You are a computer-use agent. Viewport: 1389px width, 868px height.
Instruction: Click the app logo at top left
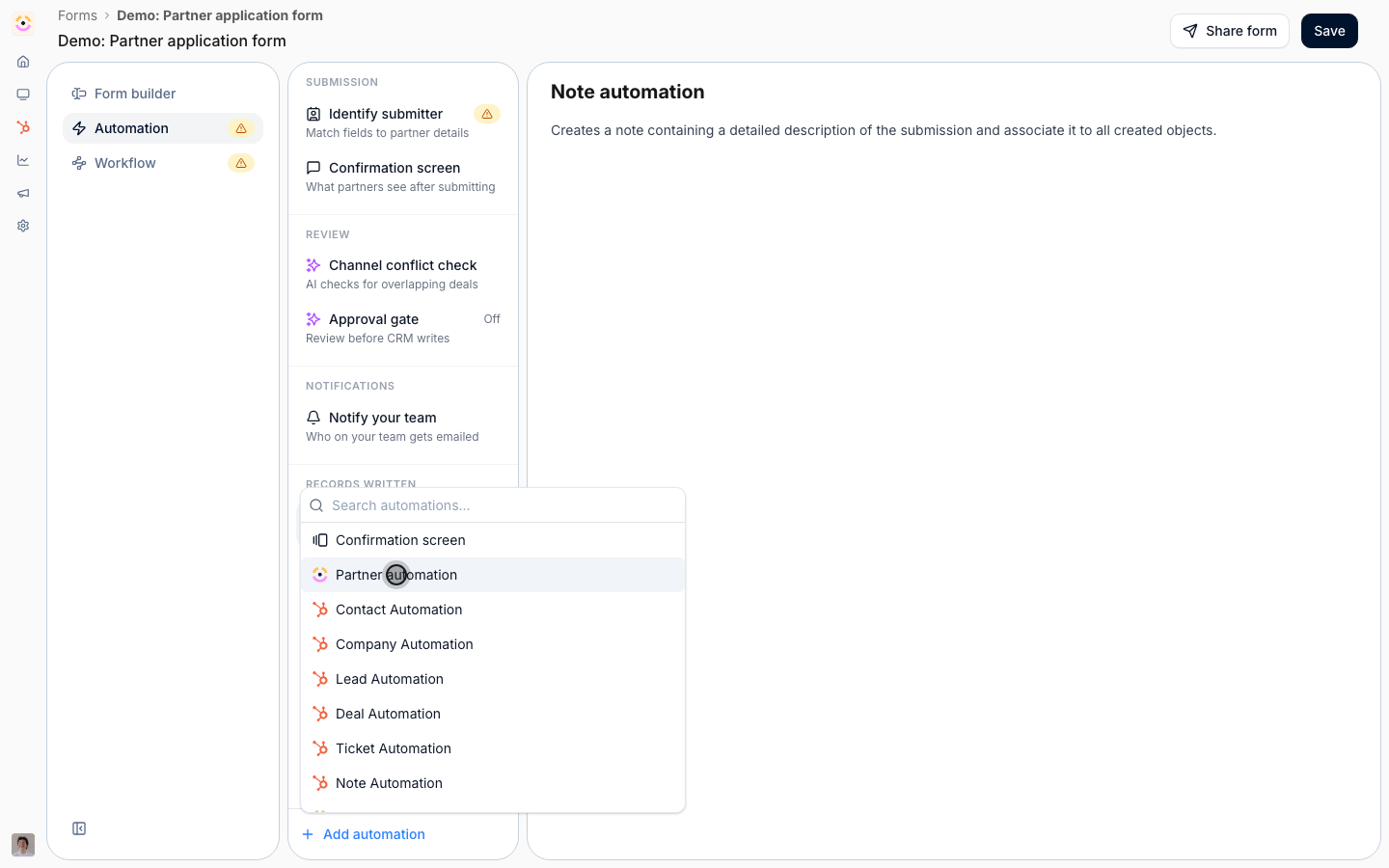tap(23, 23)
